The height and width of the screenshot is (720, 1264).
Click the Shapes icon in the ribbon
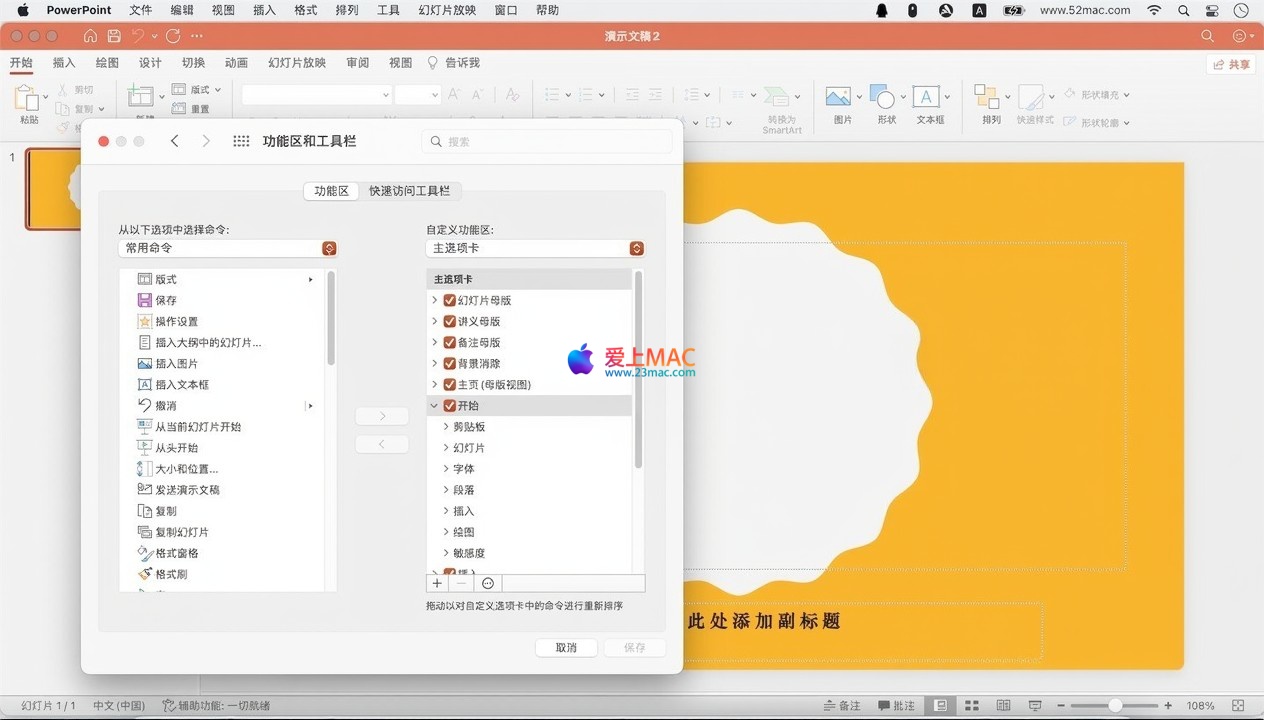click(886, 104)
